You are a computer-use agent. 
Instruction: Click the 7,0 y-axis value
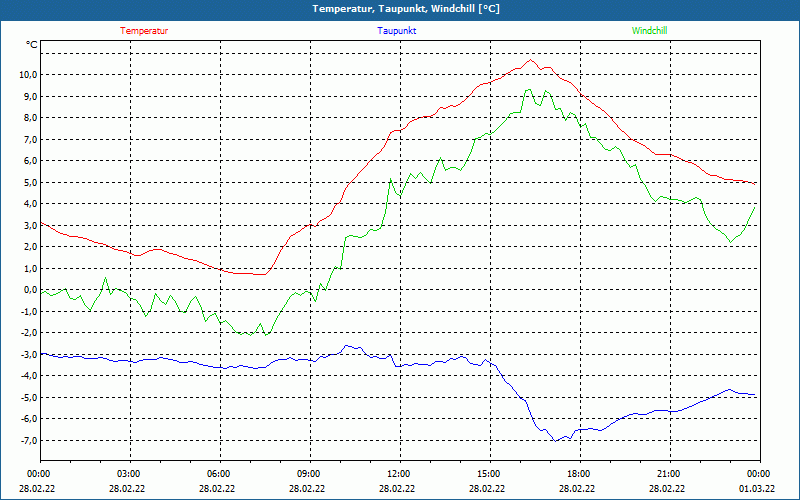(31, 139)
